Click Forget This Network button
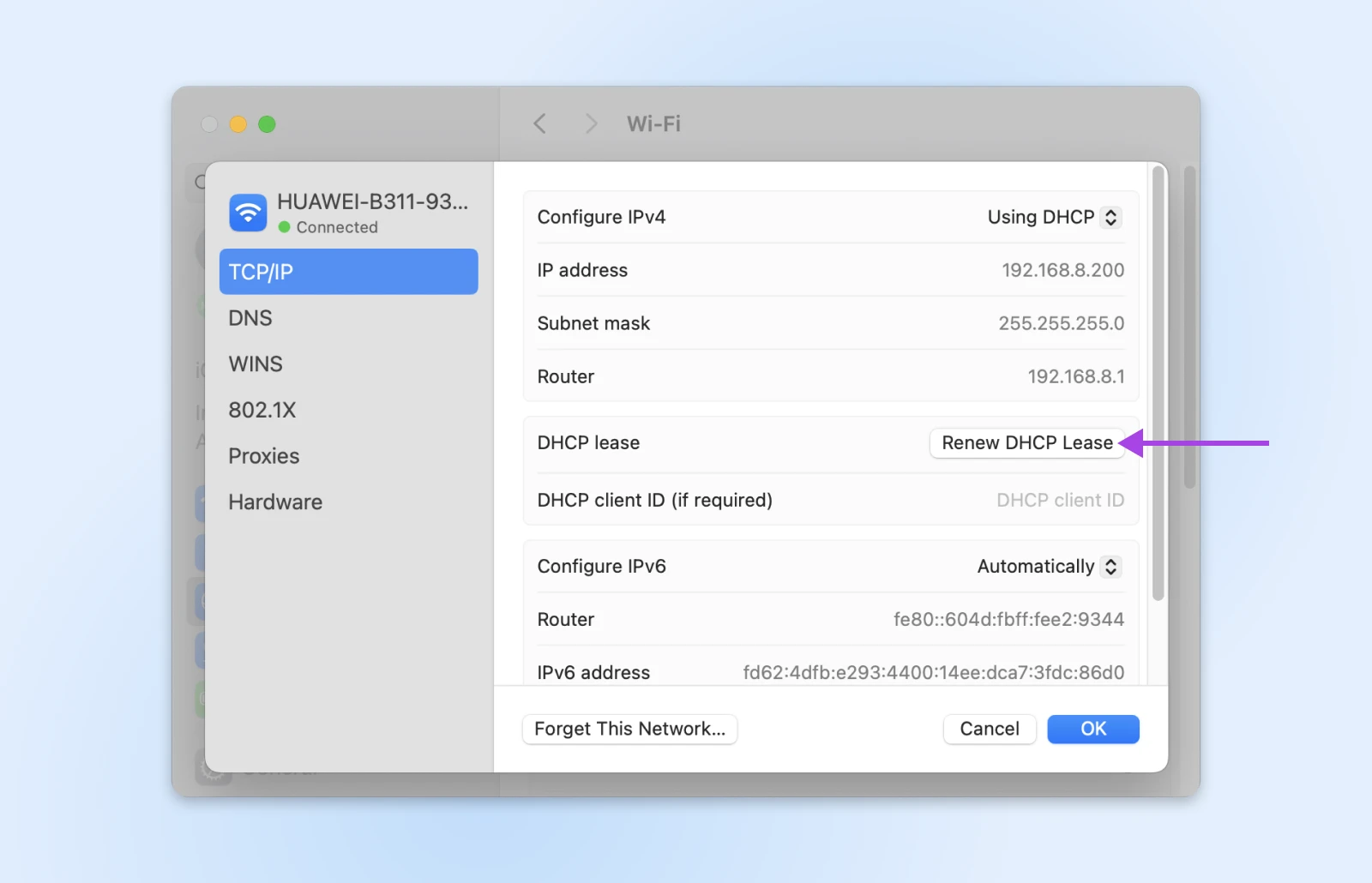Screen dimensions: 1372x883 point(629,729)
